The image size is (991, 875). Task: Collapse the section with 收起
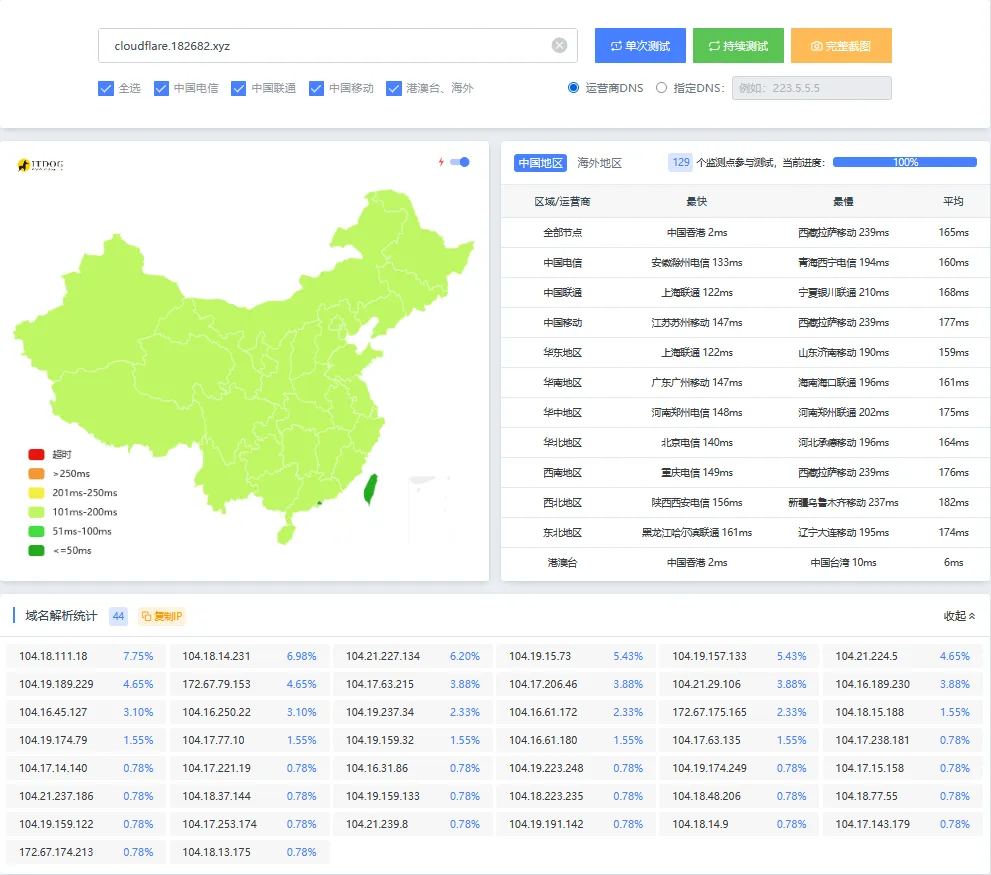[959, 616]
